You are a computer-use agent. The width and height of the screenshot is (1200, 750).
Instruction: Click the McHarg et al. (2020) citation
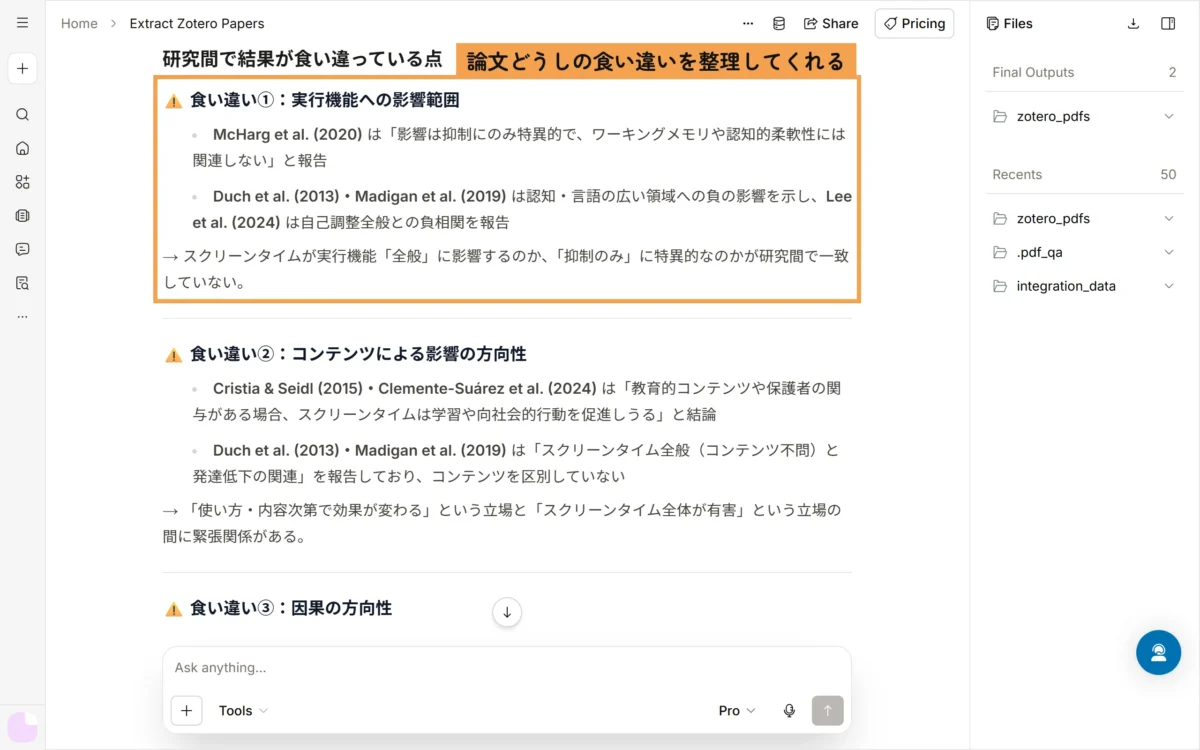[287, 134]
